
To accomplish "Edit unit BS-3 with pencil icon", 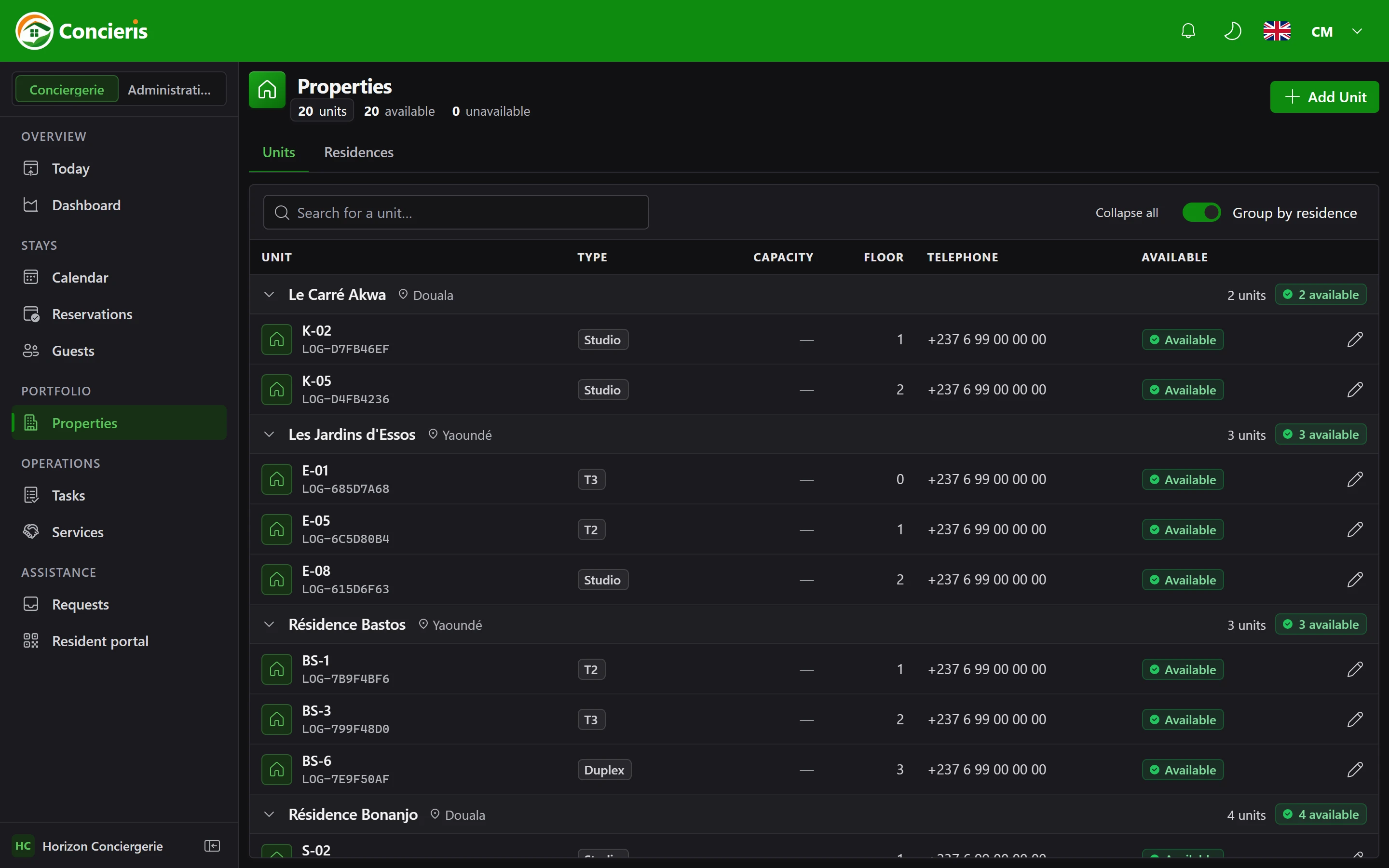I will [1355, 719].
